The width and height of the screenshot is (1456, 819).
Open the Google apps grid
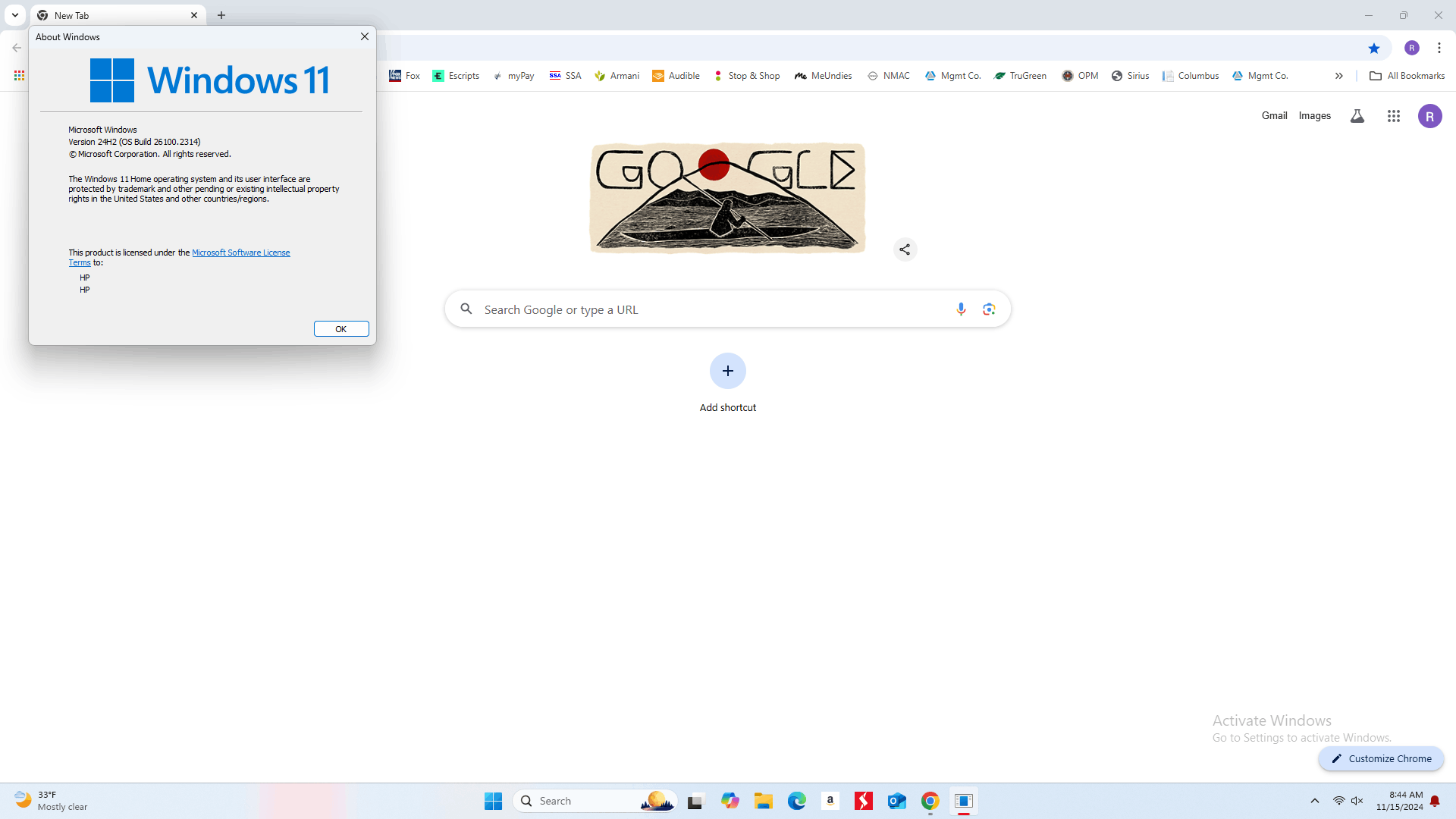[x=1394, y=116]
